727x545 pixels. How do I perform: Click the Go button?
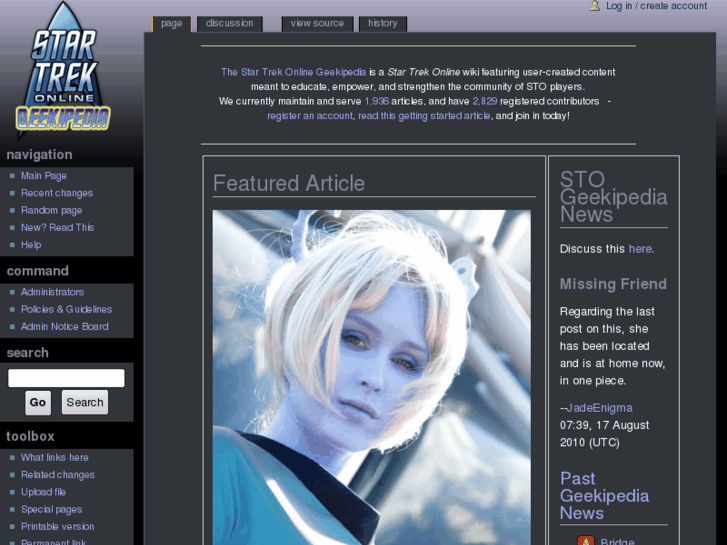click(x=38, y=403)
